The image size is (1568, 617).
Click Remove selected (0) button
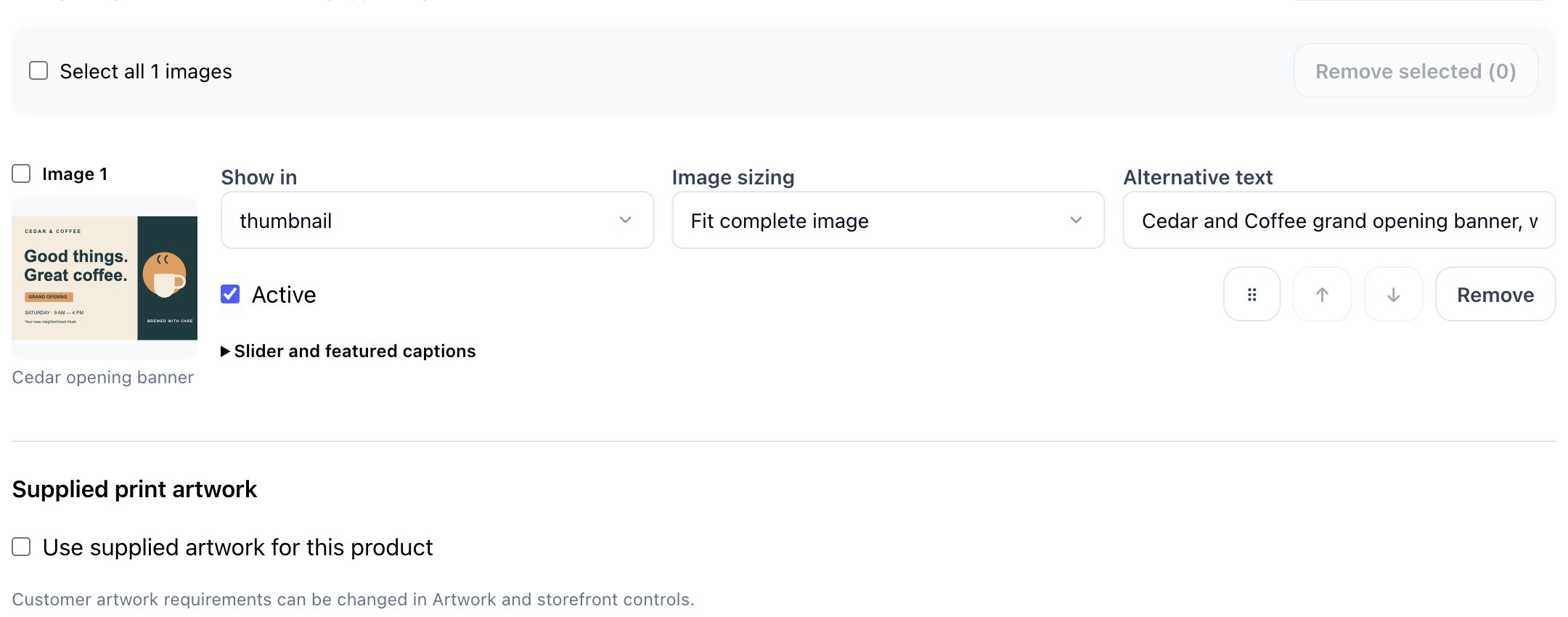pyautogui.click(x=1416, y=70)
